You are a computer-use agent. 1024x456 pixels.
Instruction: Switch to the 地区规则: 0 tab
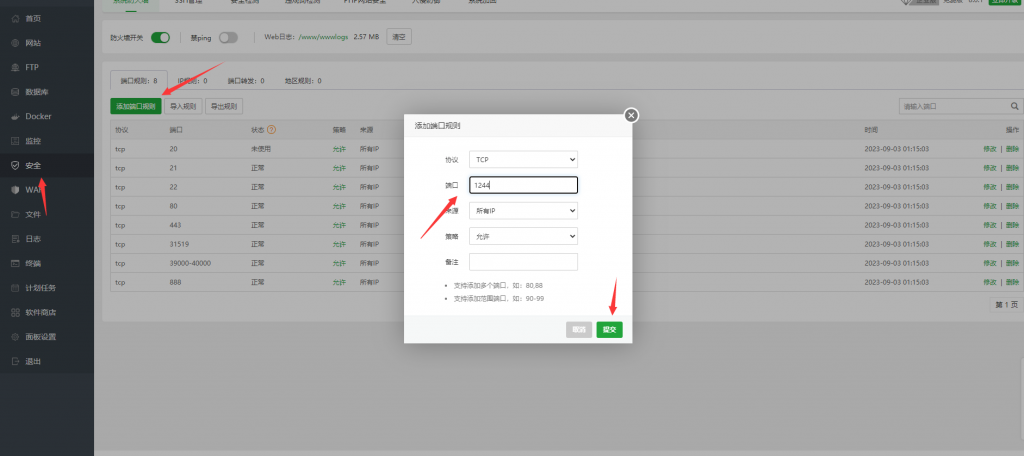click(x=303, y=81)
